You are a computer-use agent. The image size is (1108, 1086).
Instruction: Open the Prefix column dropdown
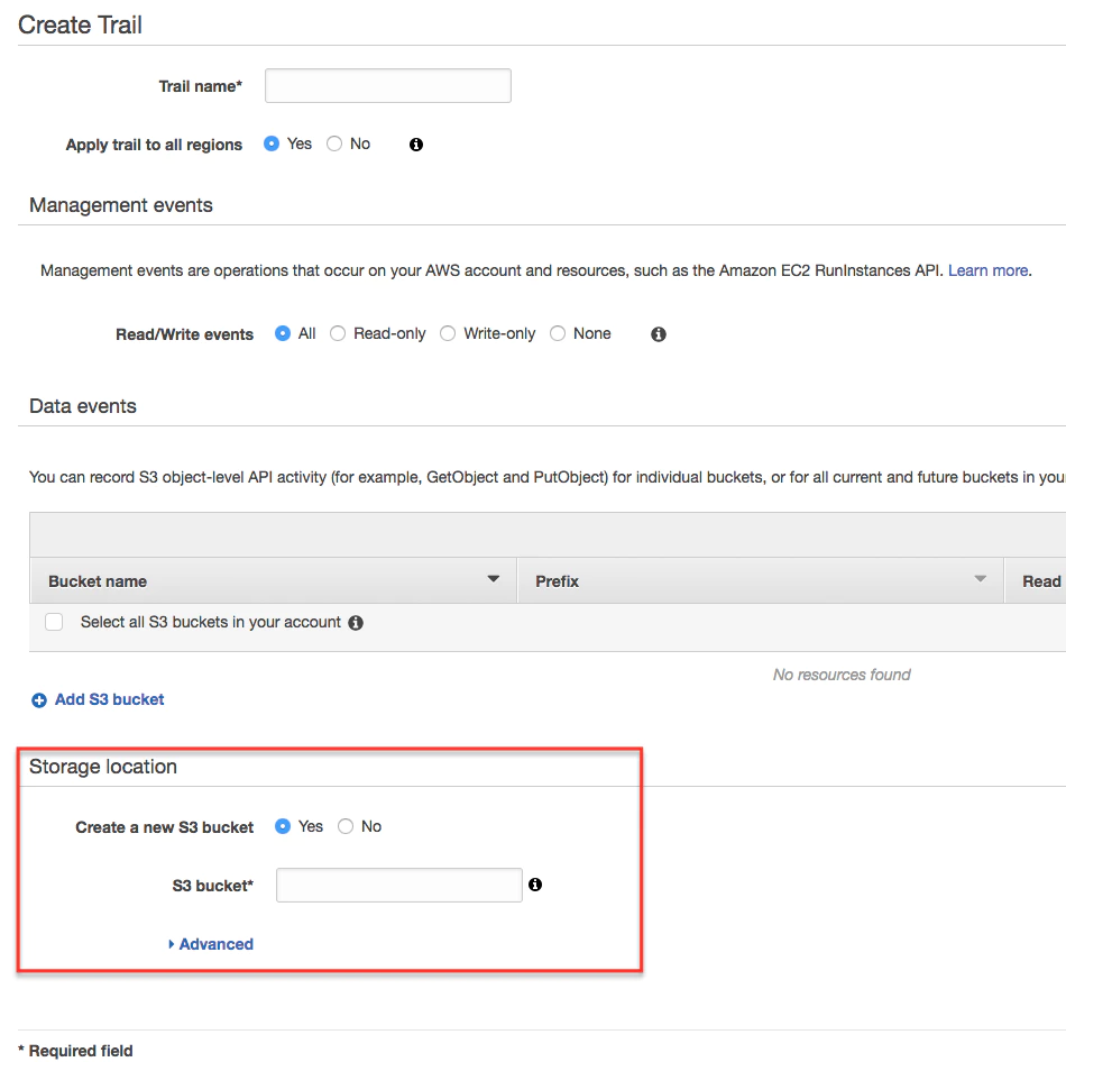tap(978, 578)
